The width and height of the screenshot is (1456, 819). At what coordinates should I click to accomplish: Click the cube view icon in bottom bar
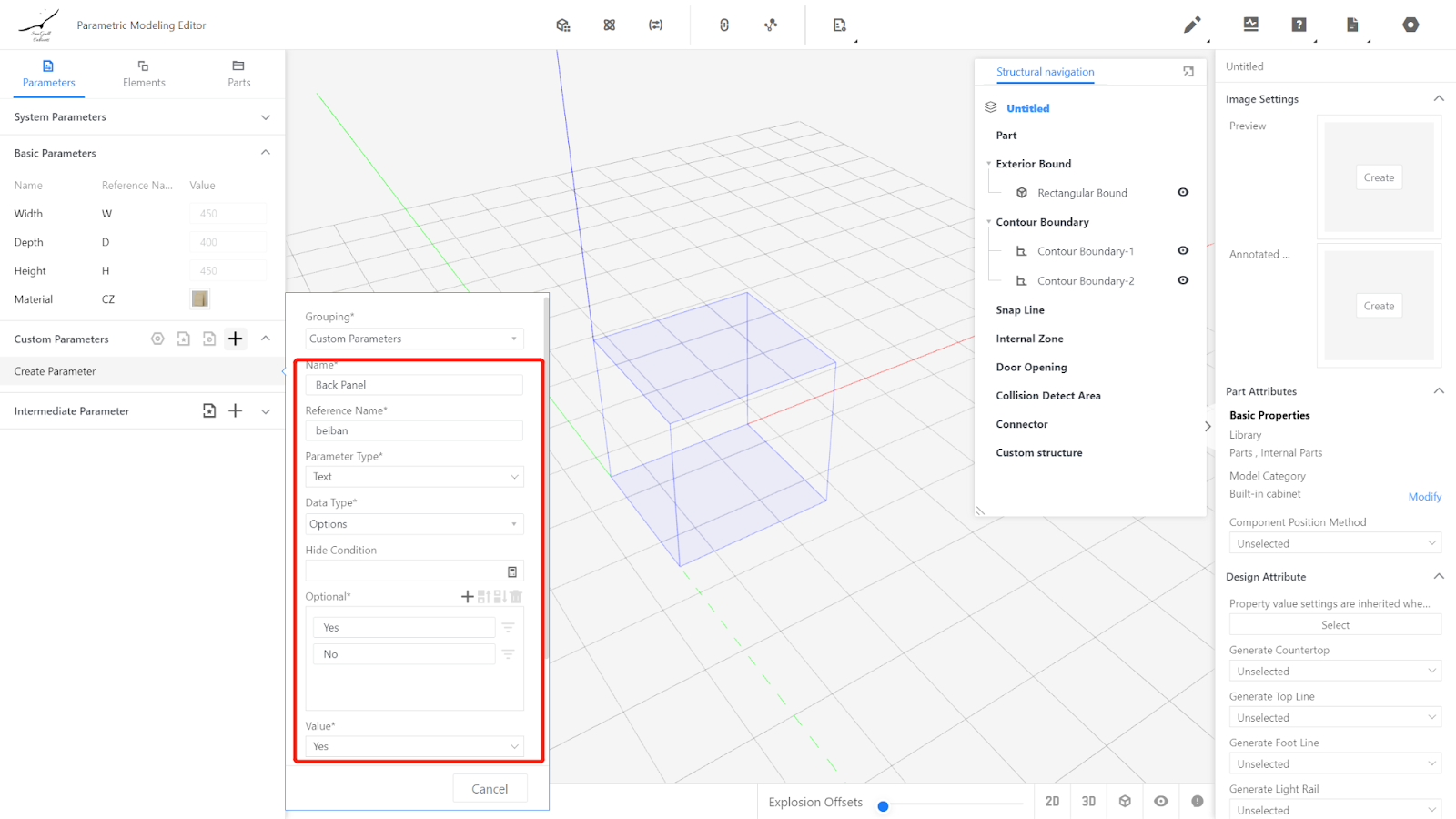(1125, 802)
